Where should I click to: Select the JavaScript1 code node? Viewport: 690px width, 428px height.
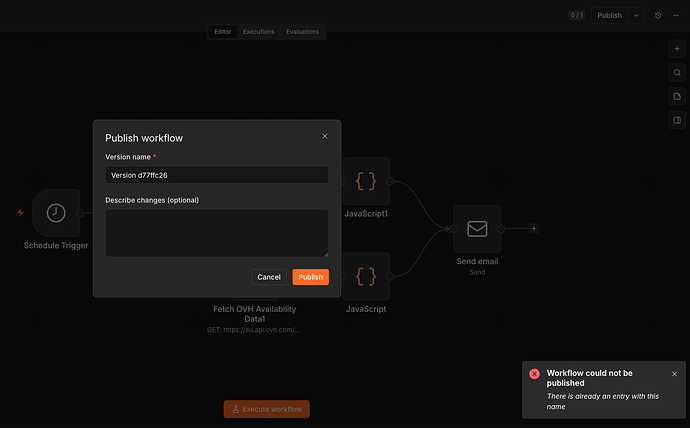click(366, 181)
